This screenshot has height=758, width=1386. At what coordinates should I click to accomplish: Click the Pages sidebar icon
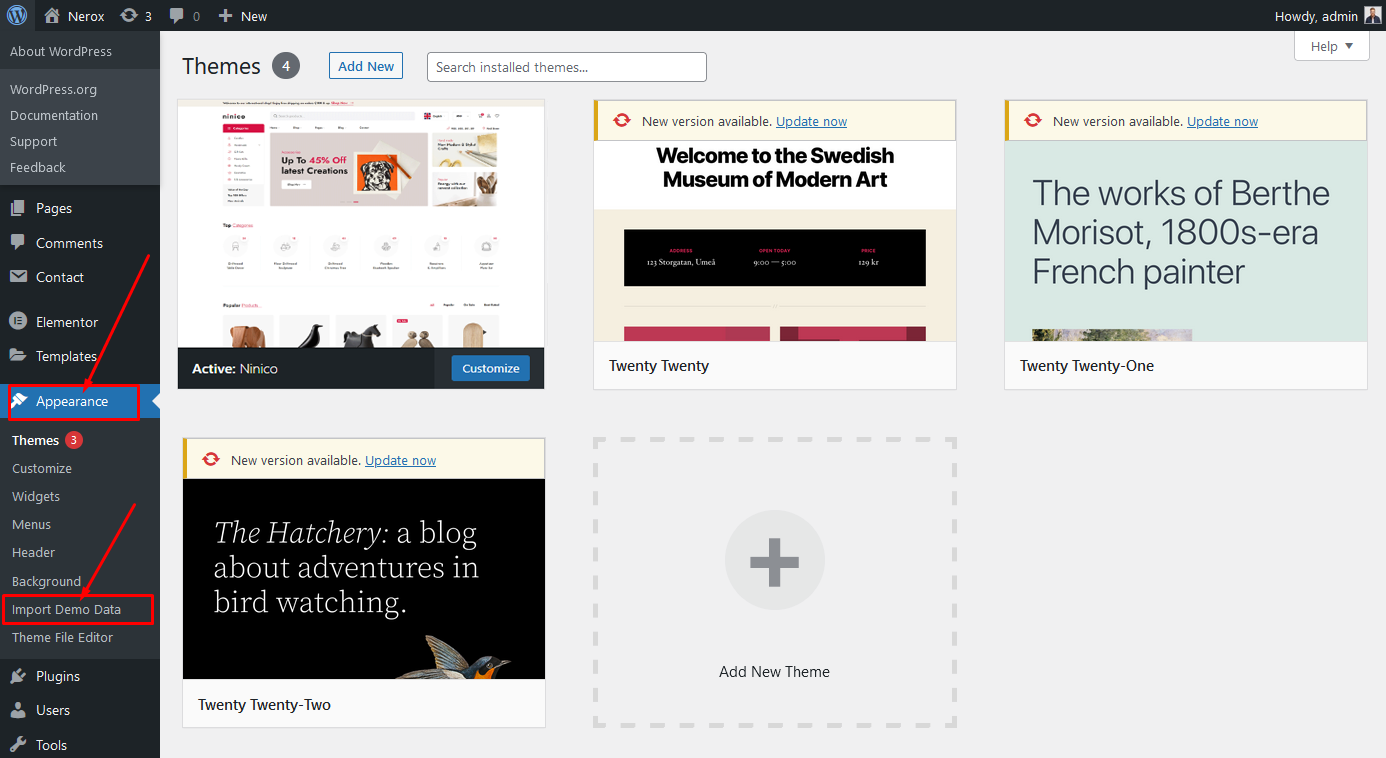pos(18,208)
